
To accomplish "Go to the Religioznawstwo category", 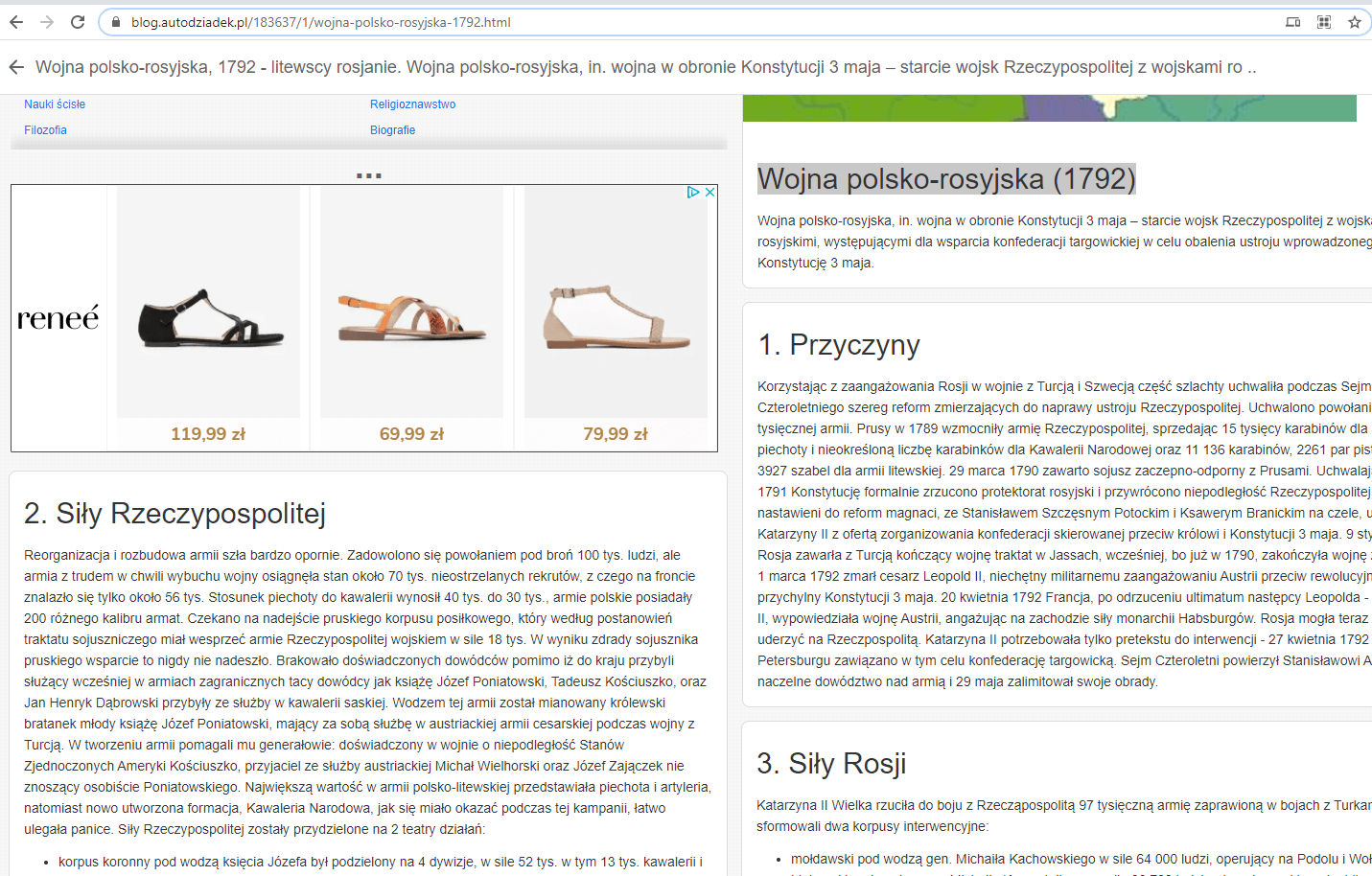I will tap(412, 104).
